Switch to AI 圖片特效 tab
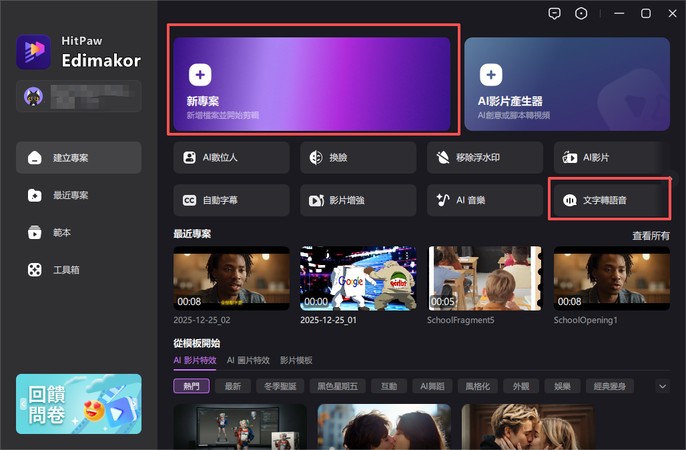Image resolution: width=686 pixels, height=450 pixels. pyautogui.click(x=248, y=360)
